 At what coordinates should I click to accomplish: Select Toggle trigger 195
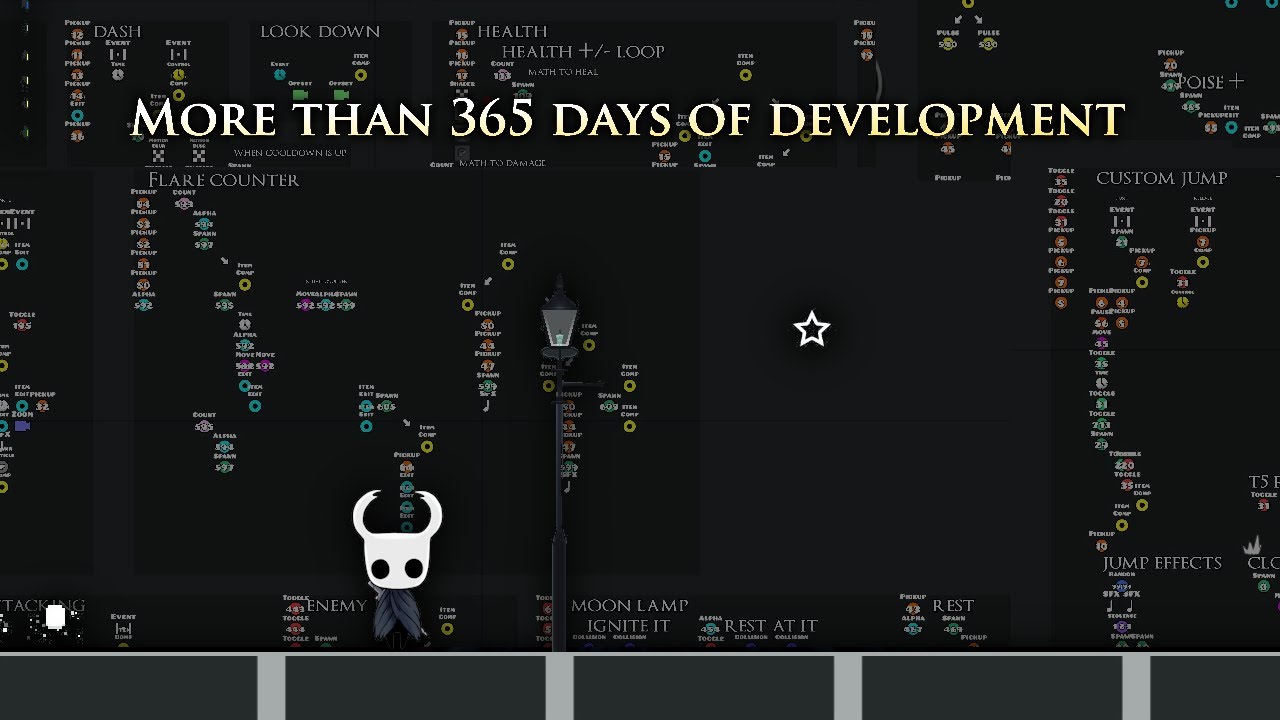pos(22,325)
